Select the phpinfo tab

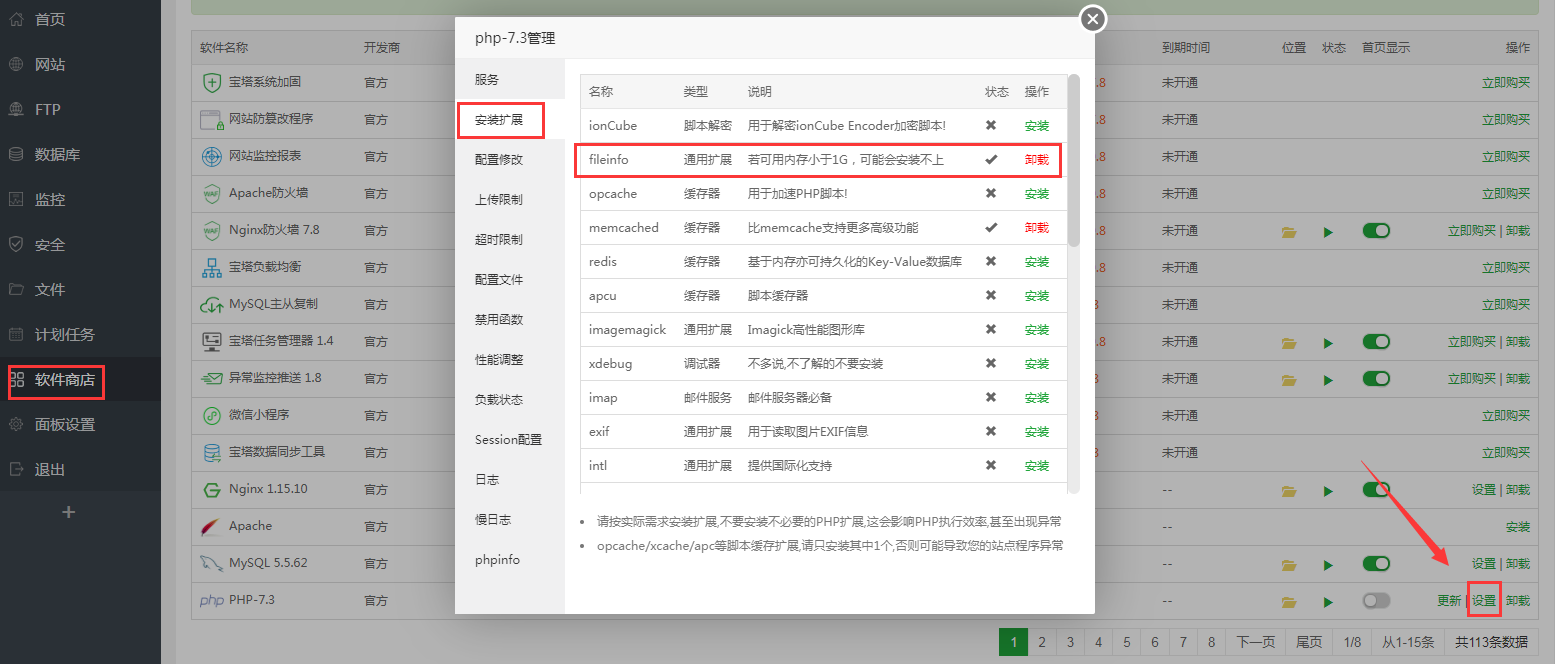click(497, 560)
